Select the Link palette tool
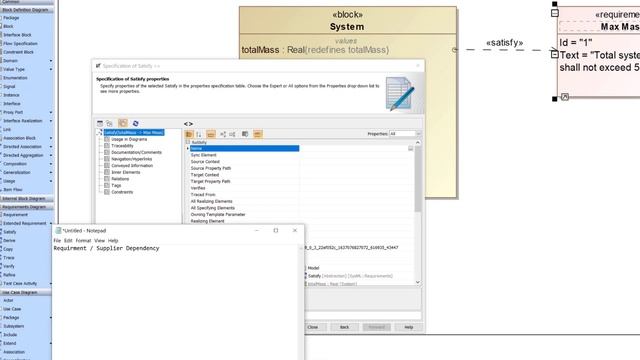Image resolution: width=640 pixels, height=360 pixels. (7, 129)
